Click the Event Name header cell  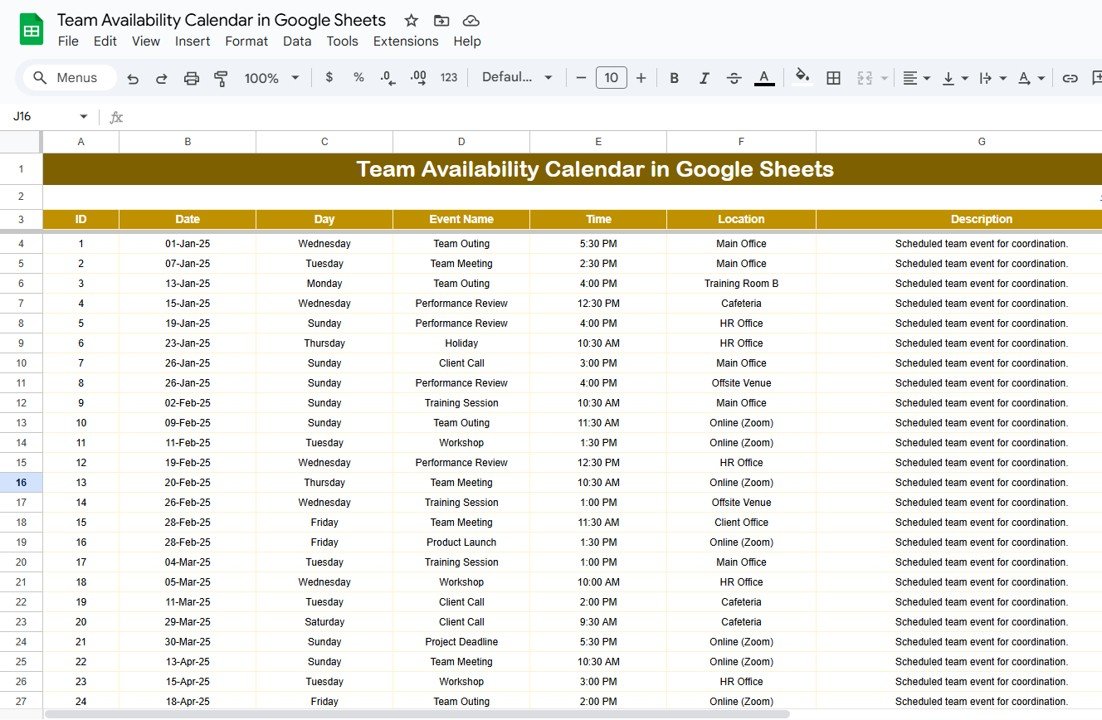[461, 219]
